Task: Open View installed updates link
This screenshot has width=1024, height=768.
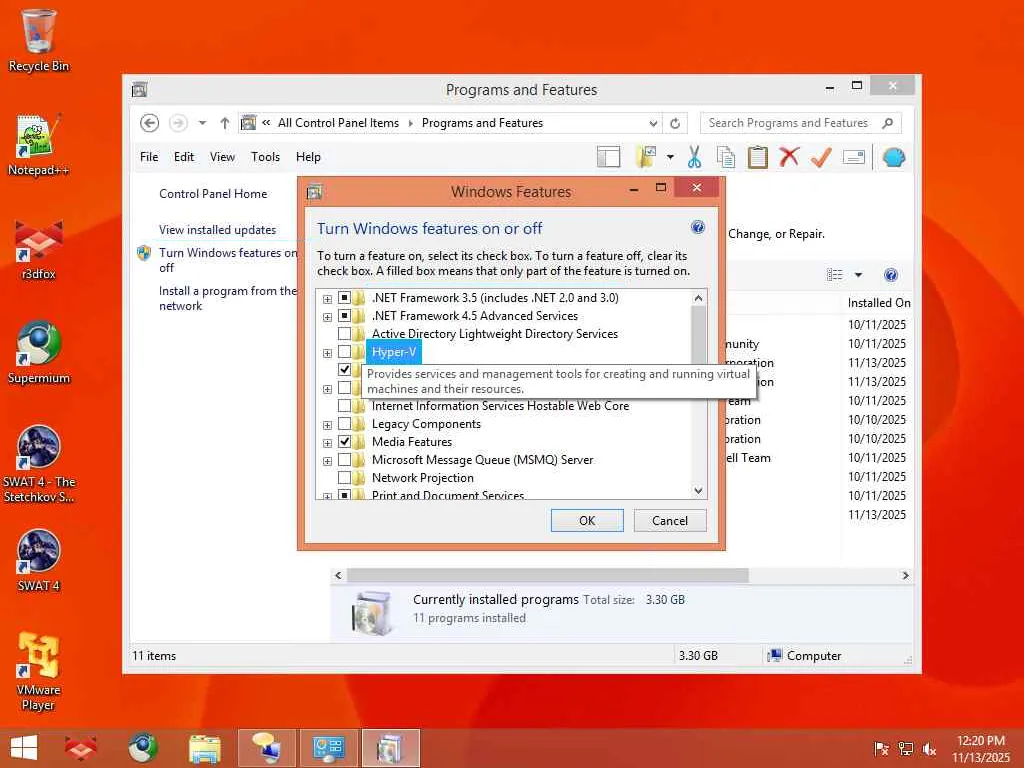Action: [x=217, y=230]
